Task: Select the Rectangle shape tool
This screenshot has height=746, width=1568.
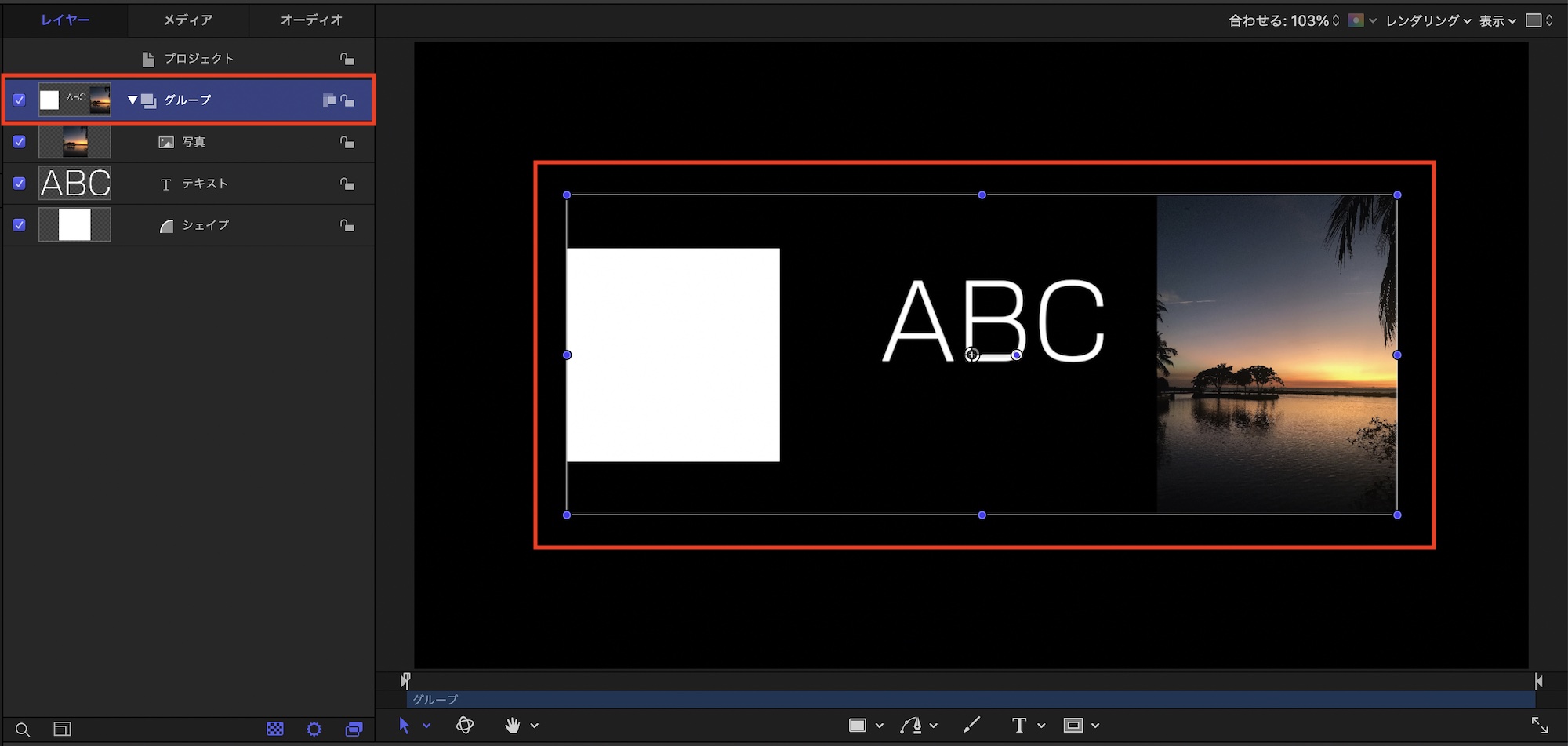Action: pyautogui.click(x=858, y=726)
